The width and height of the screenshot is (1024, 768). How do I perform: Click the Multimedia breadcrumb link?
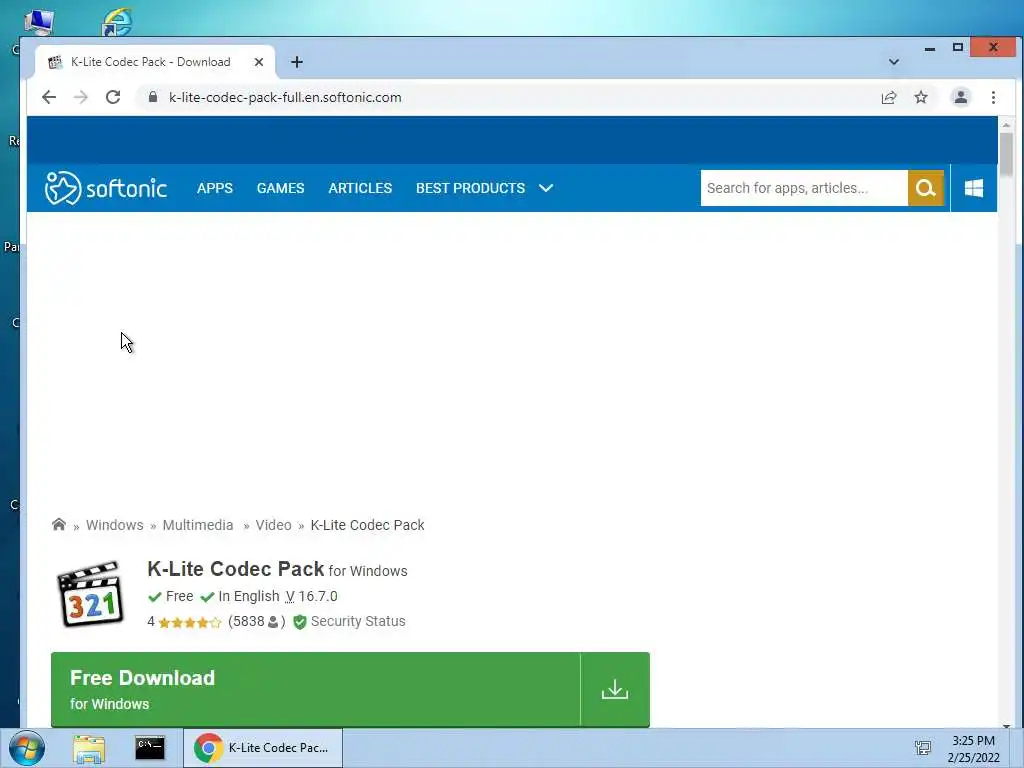(x=198, y=525)
